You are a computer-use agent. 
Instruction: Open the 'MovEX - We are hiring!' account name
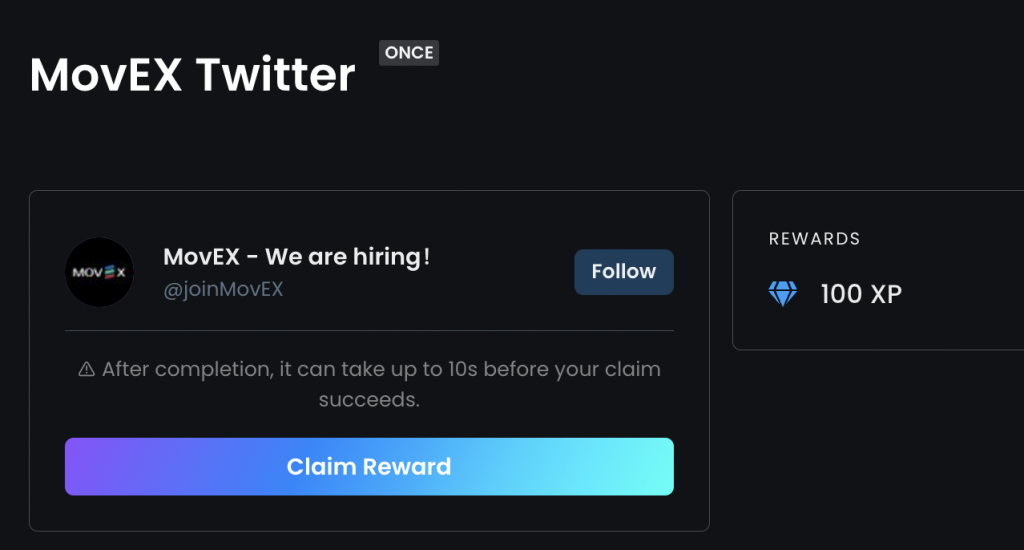(x=296, y=257)
